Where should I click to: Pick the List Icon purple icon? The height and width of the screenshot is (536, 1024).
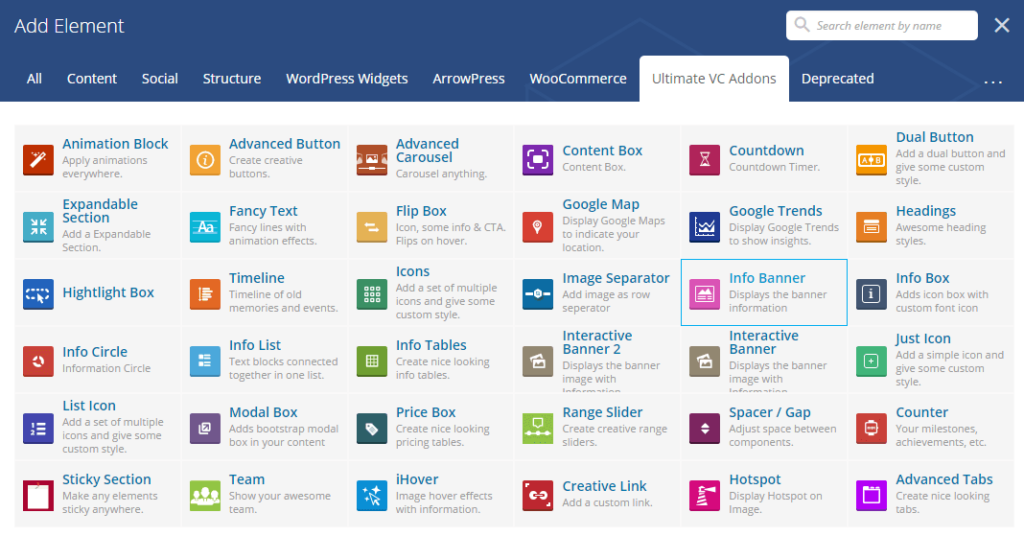[x=38, y=428]
